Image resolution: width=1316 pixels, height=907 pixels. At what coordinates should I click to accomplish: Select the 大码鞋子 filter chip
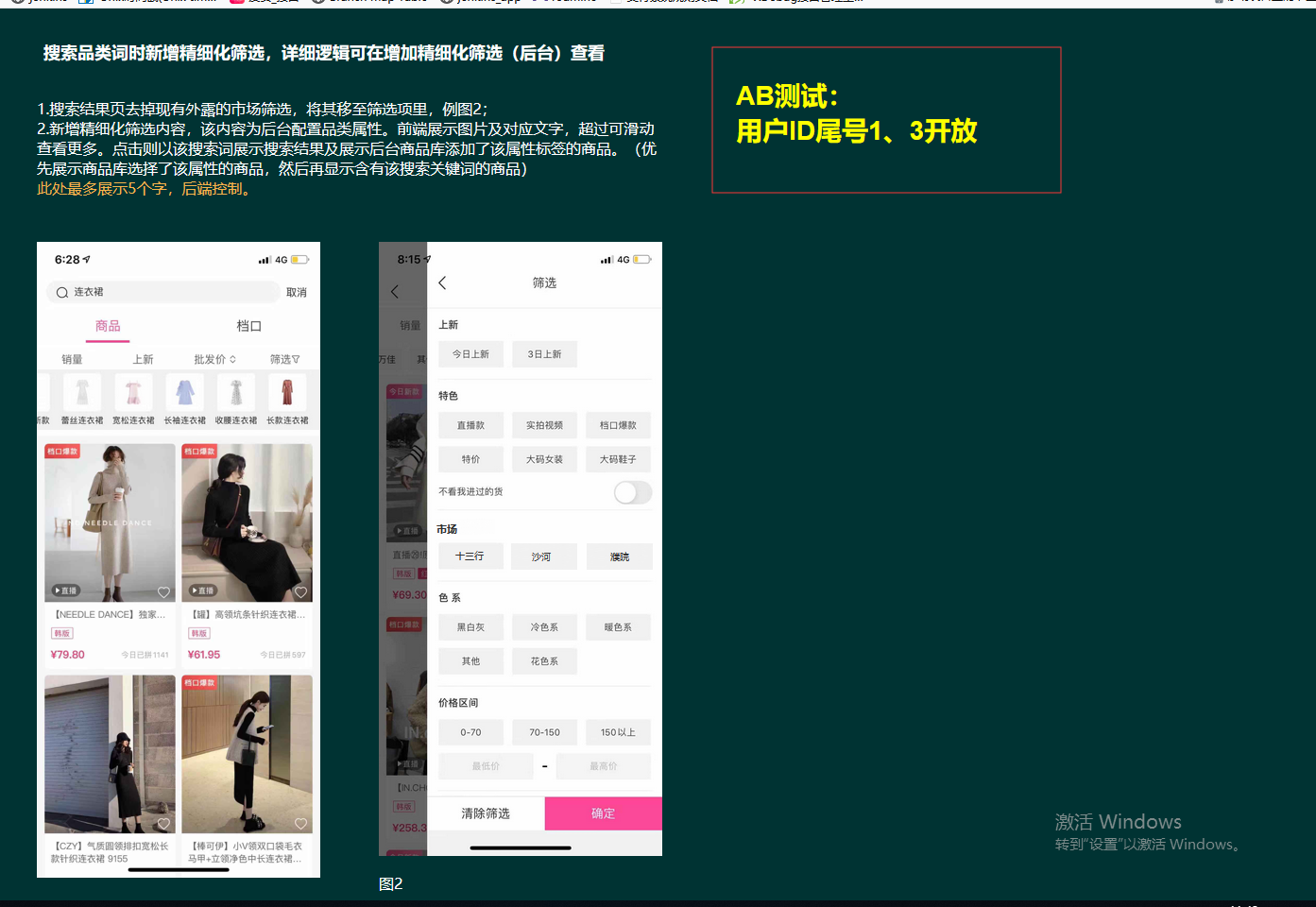[618, 460]
